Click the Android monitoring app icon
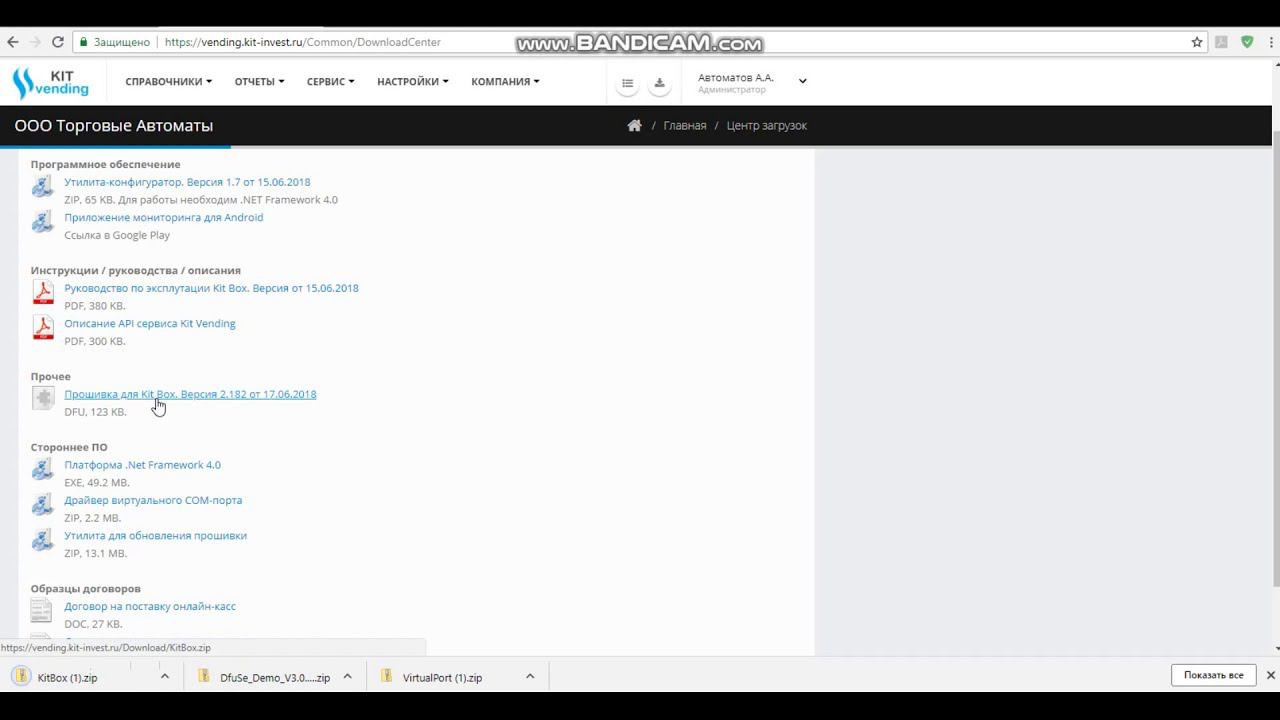The height and width of the screenshot is (720, 1280). pos(42,222)
